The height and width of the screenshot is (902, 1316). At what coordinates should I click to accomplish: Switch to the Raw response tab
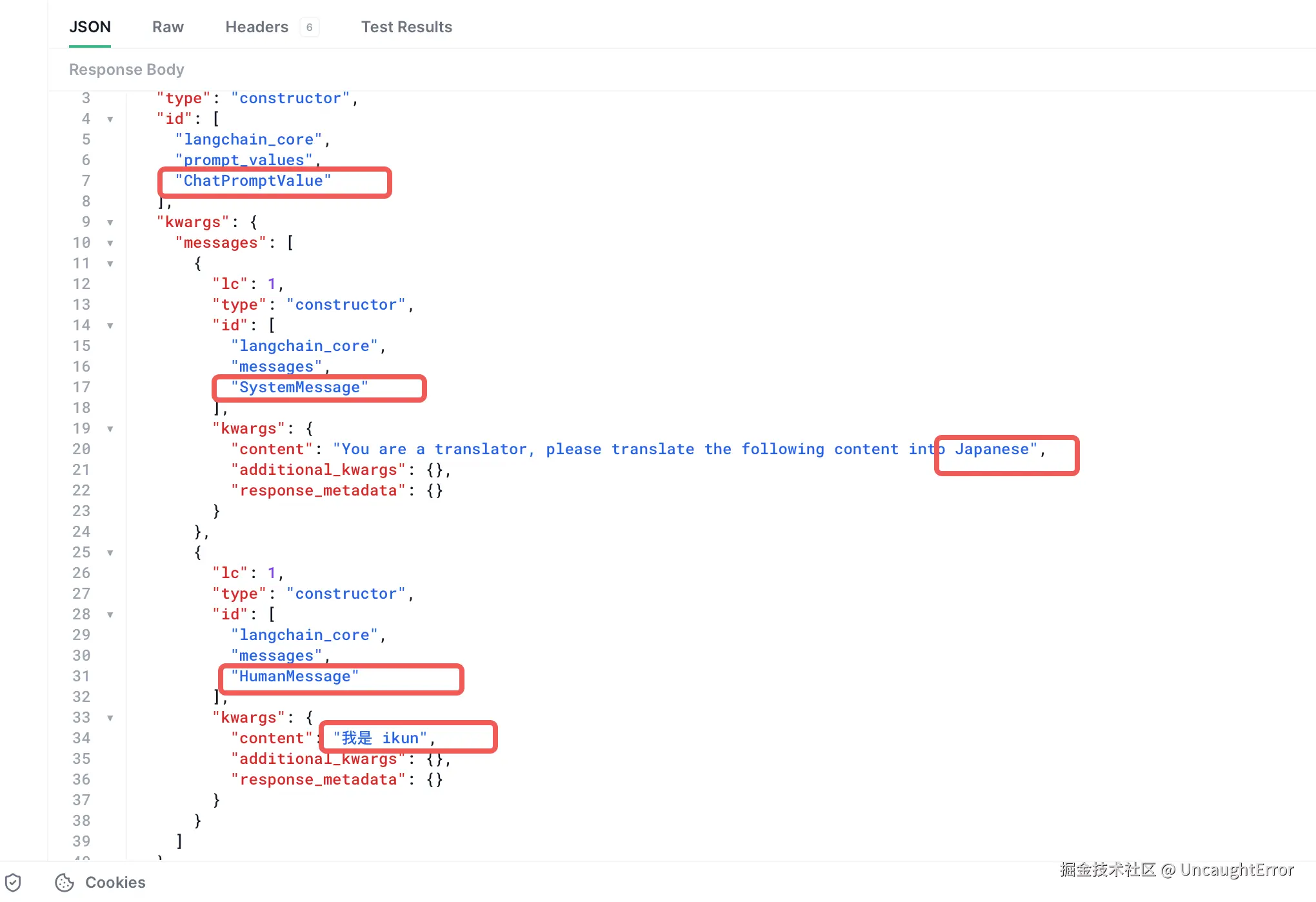coord(168,27)
